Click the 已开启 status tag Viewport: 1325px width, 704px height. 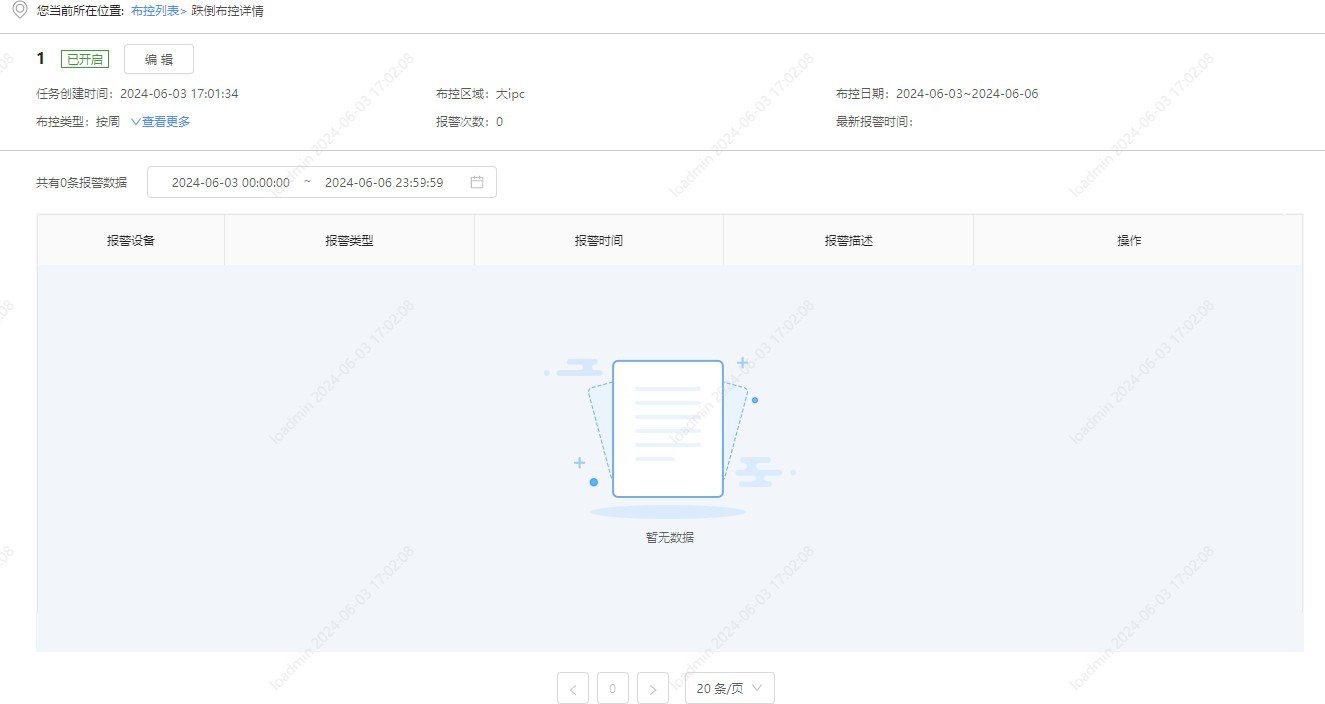click(85, 59)
